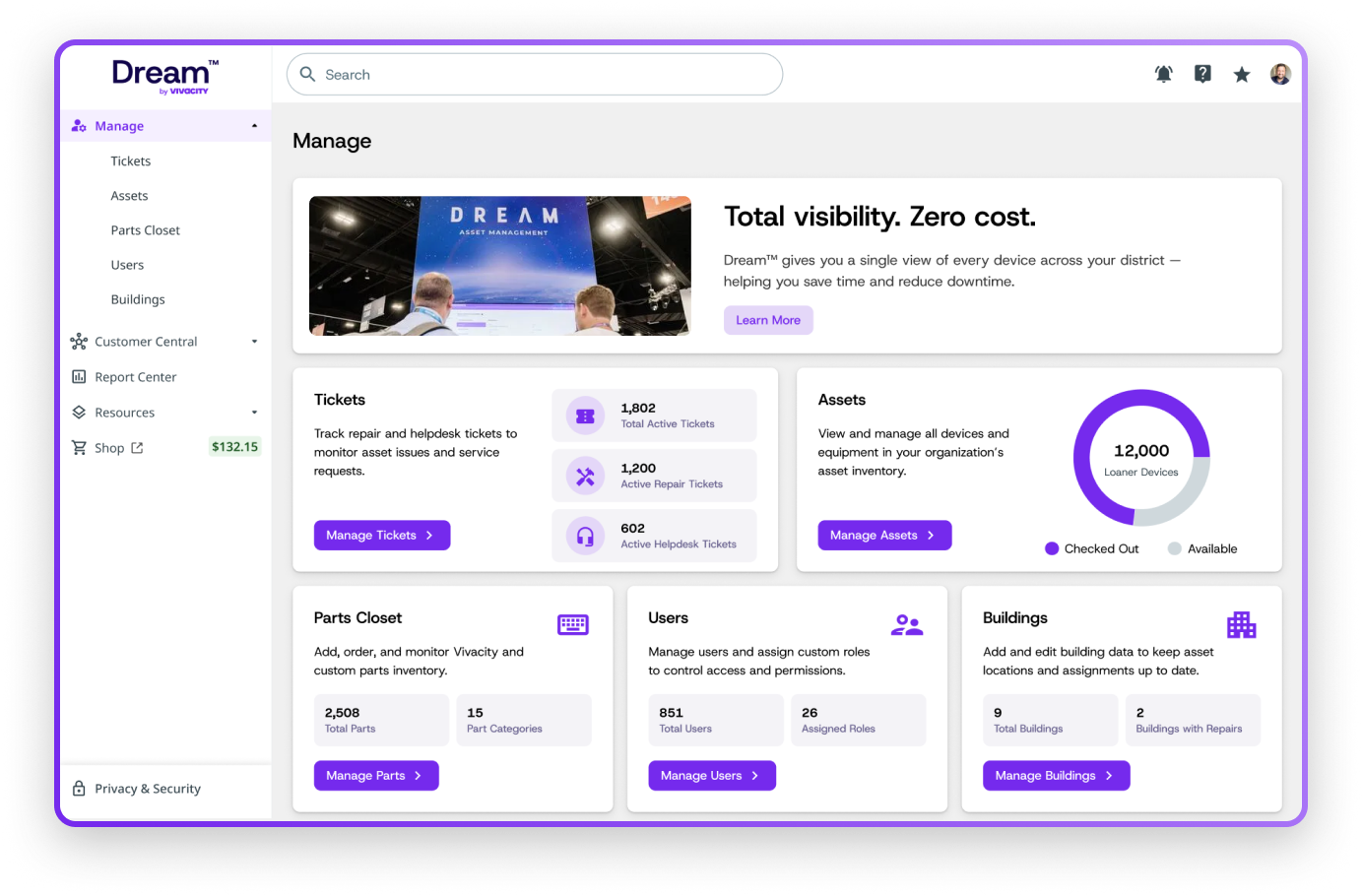This screenshot has width=1362, height=896.
Task: Click the headset icon for Active Helpdesk Tickets
Action: (585, 536)
